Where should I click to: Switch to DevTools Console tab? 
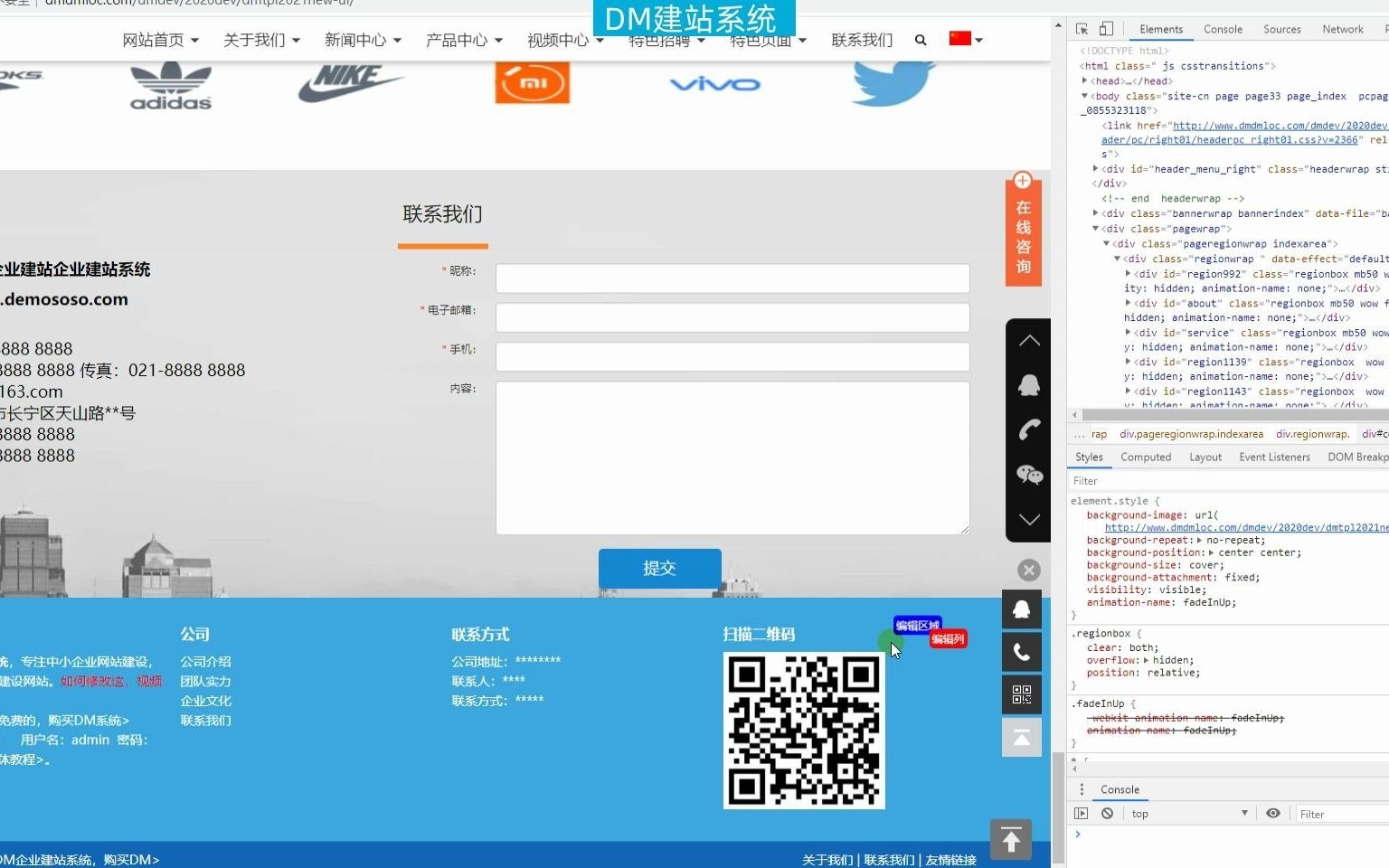(x=1223, y=29)
